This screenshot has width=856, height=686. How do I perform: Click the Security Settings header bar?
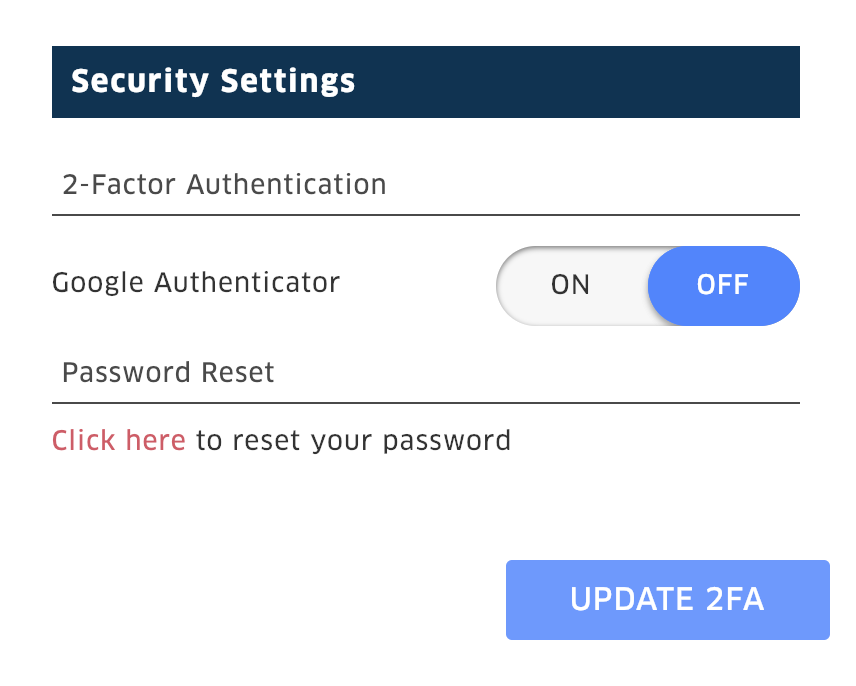click(426, 82)
